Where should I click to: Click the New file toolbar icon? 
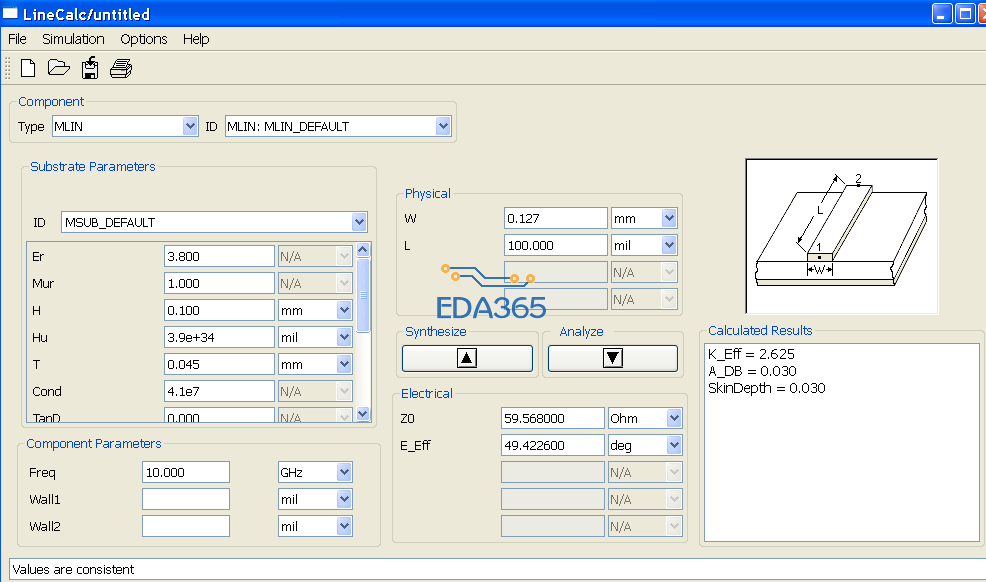coord(28,68)
